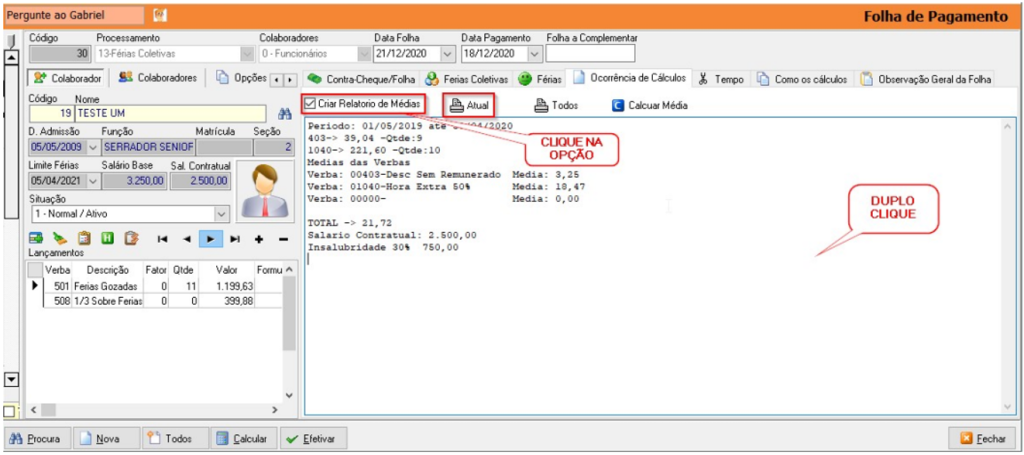Viewport: 1024px width, 455px height.
Task: Click the Lançamentos grid horizontal scroll right arrow
Action: (275, 410)
